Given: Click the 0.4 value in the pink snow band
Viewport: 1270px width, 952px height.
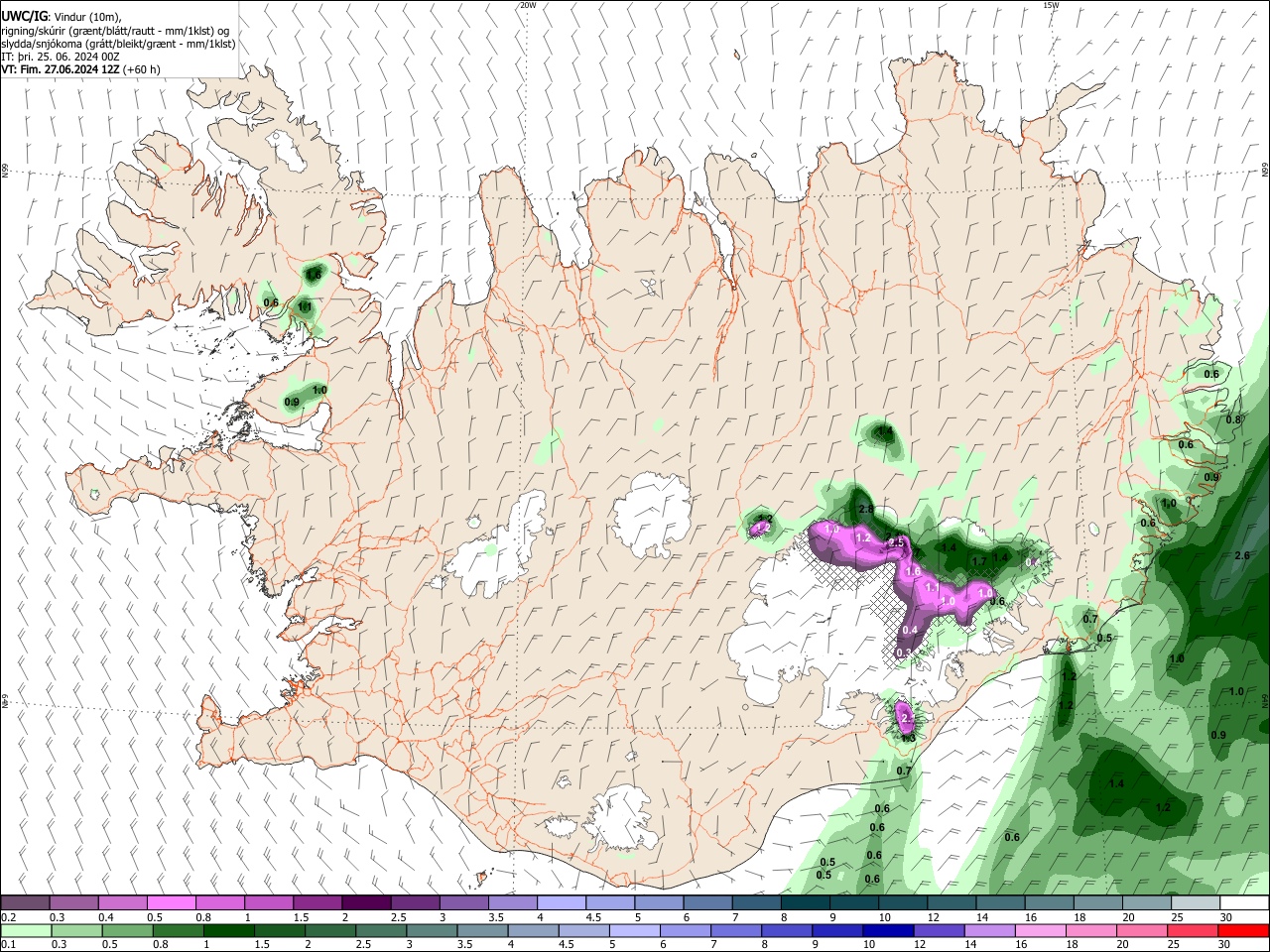Looking at the screenshot, I should (910, 630).
